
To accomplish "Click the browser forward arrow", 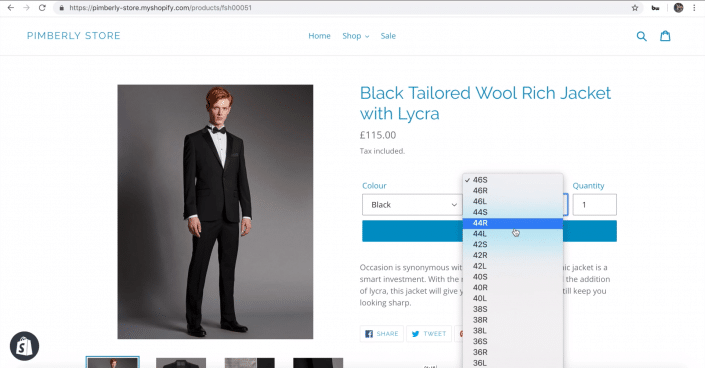I will point(27,8).
